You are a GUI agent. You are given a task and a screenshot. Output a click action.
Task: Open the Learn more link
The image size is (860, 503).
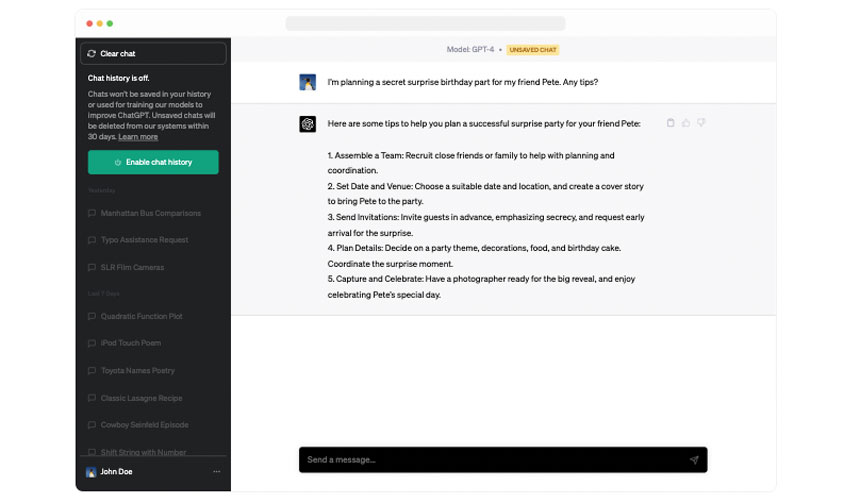pos(138,136)
